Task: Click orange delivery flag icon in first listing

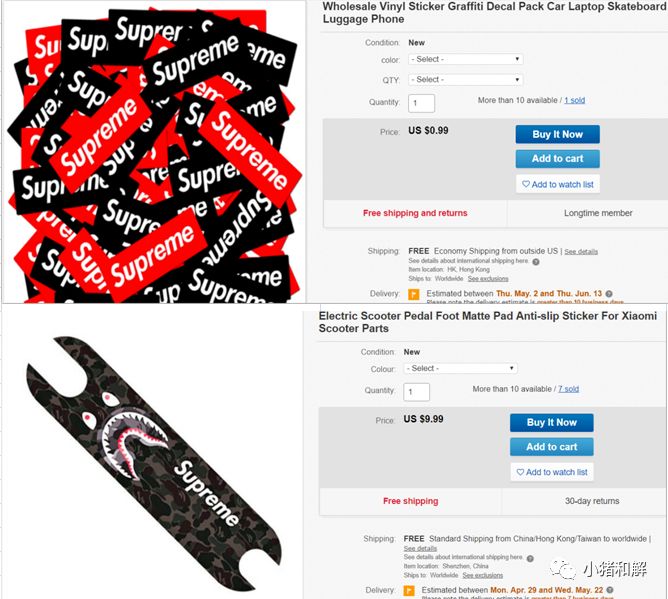Action: 413,294
